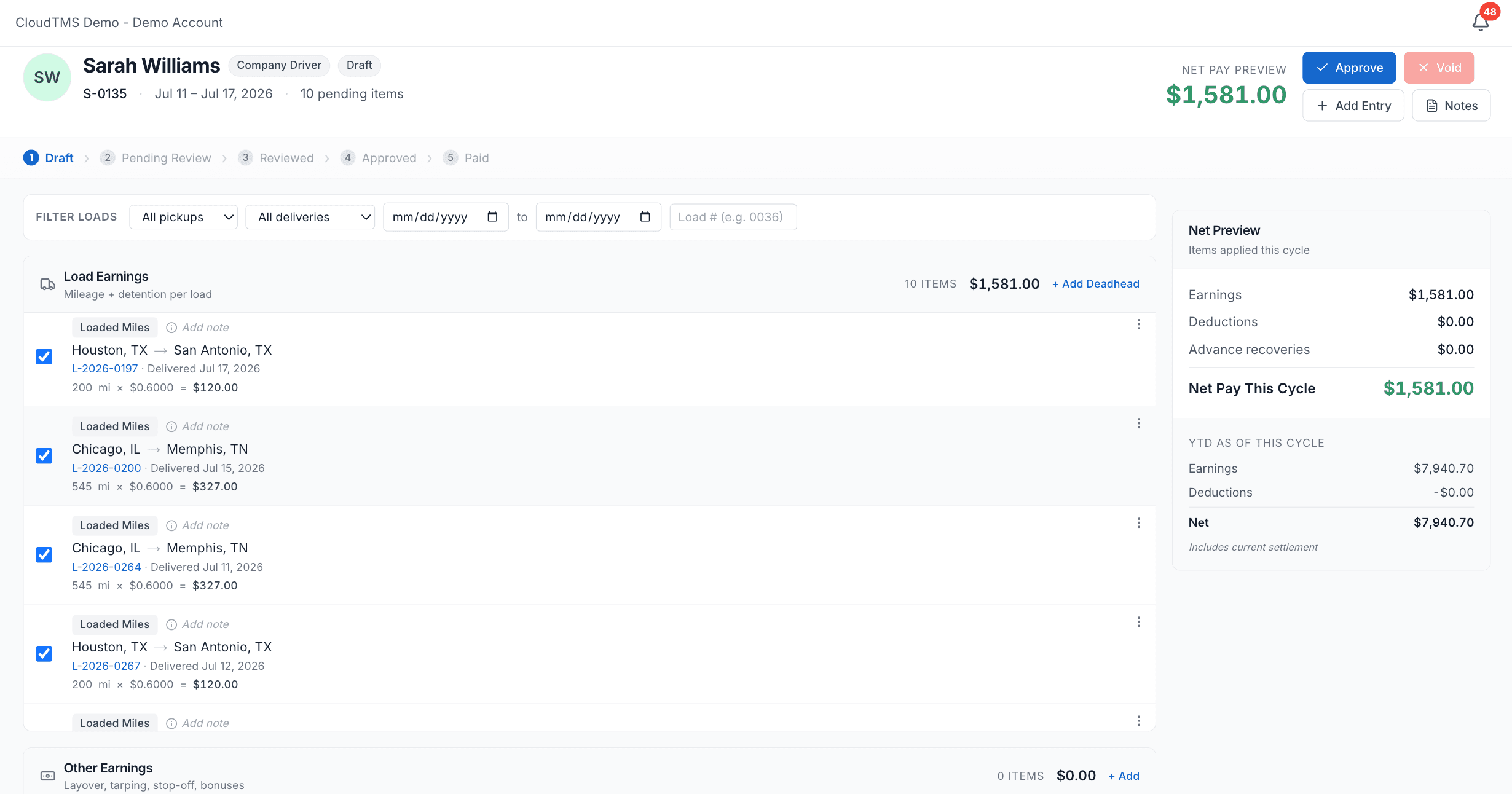Open the notifications bell
This screenshot has height=794, width=1512.
(1481, 22)
